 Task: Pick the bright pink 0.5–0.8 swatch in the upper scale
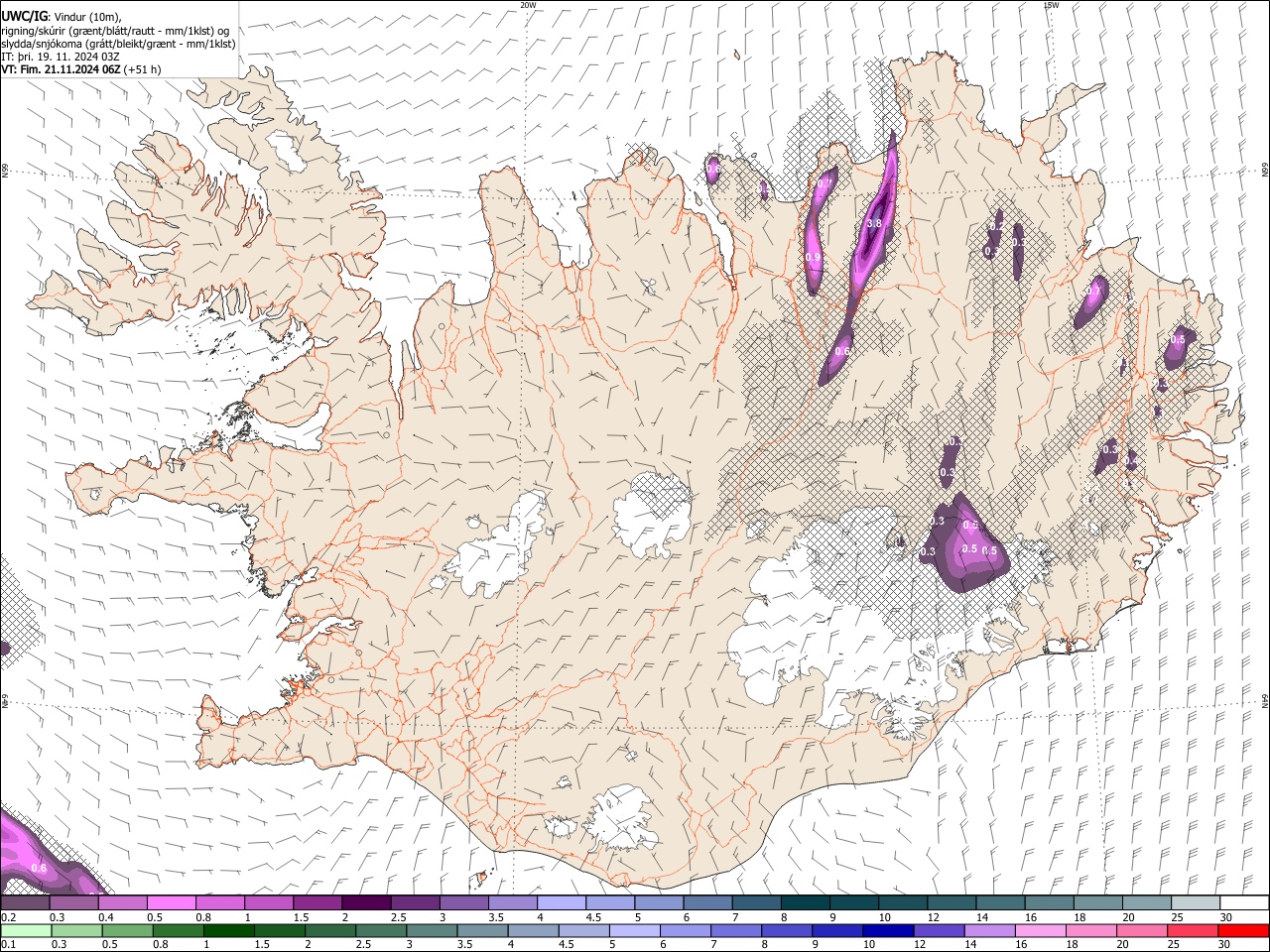171,902
